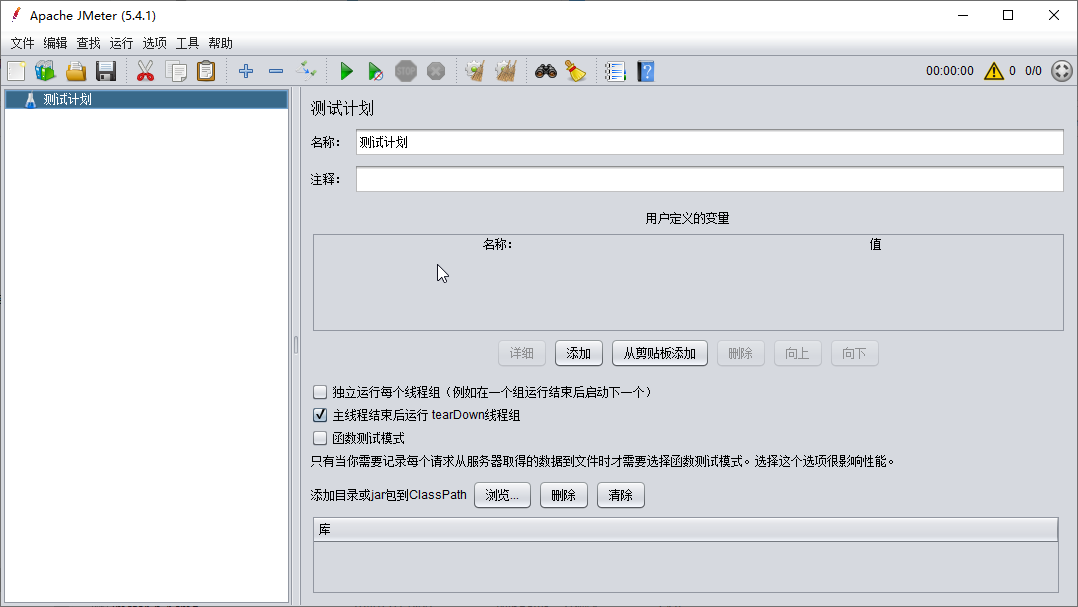Viewport: 1078px width, 607px height.
Task: Click the thread status circle icon
Action: (1062, 71)
